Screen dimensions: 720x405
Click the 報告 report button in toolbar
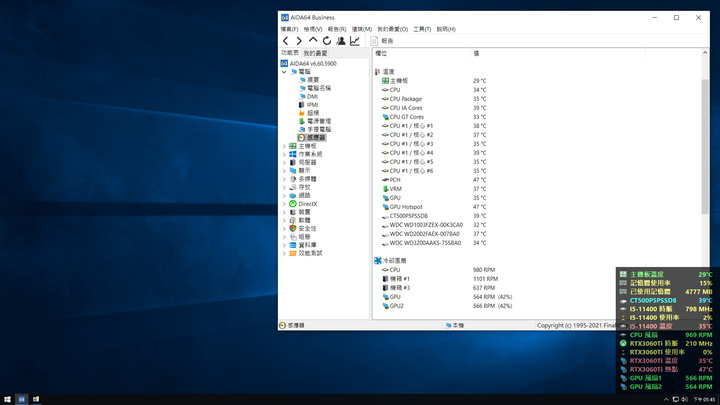click(x=382, y=41)
